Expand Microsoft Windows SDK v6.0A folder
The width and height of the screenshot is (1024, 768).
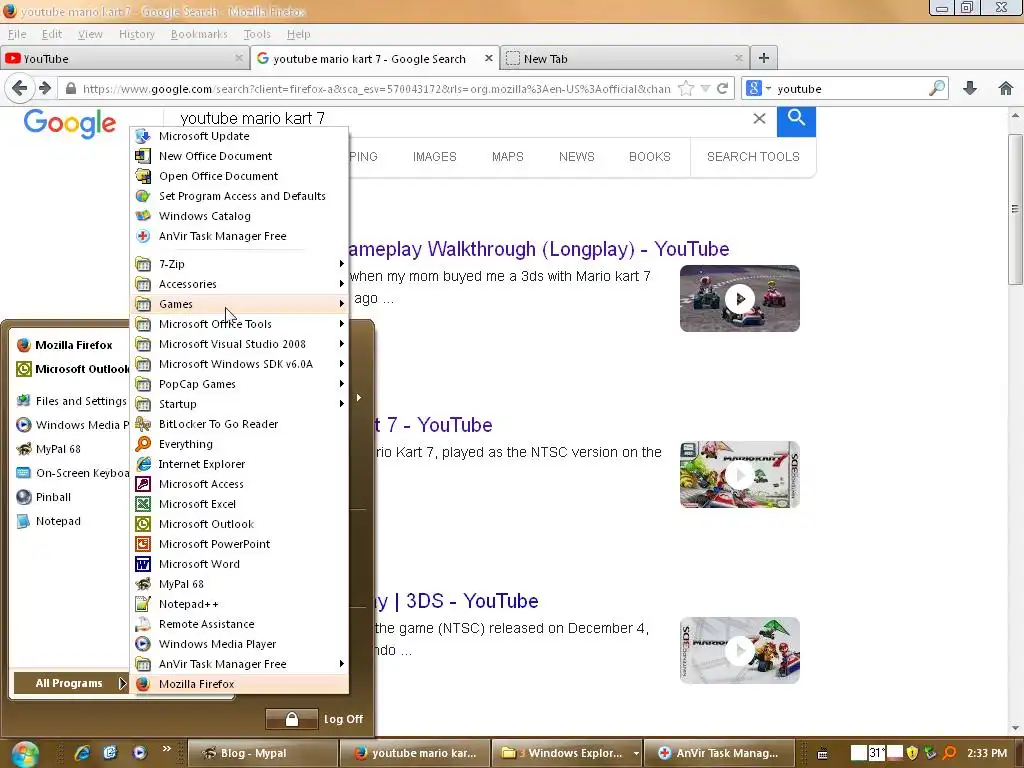point(239,364)
